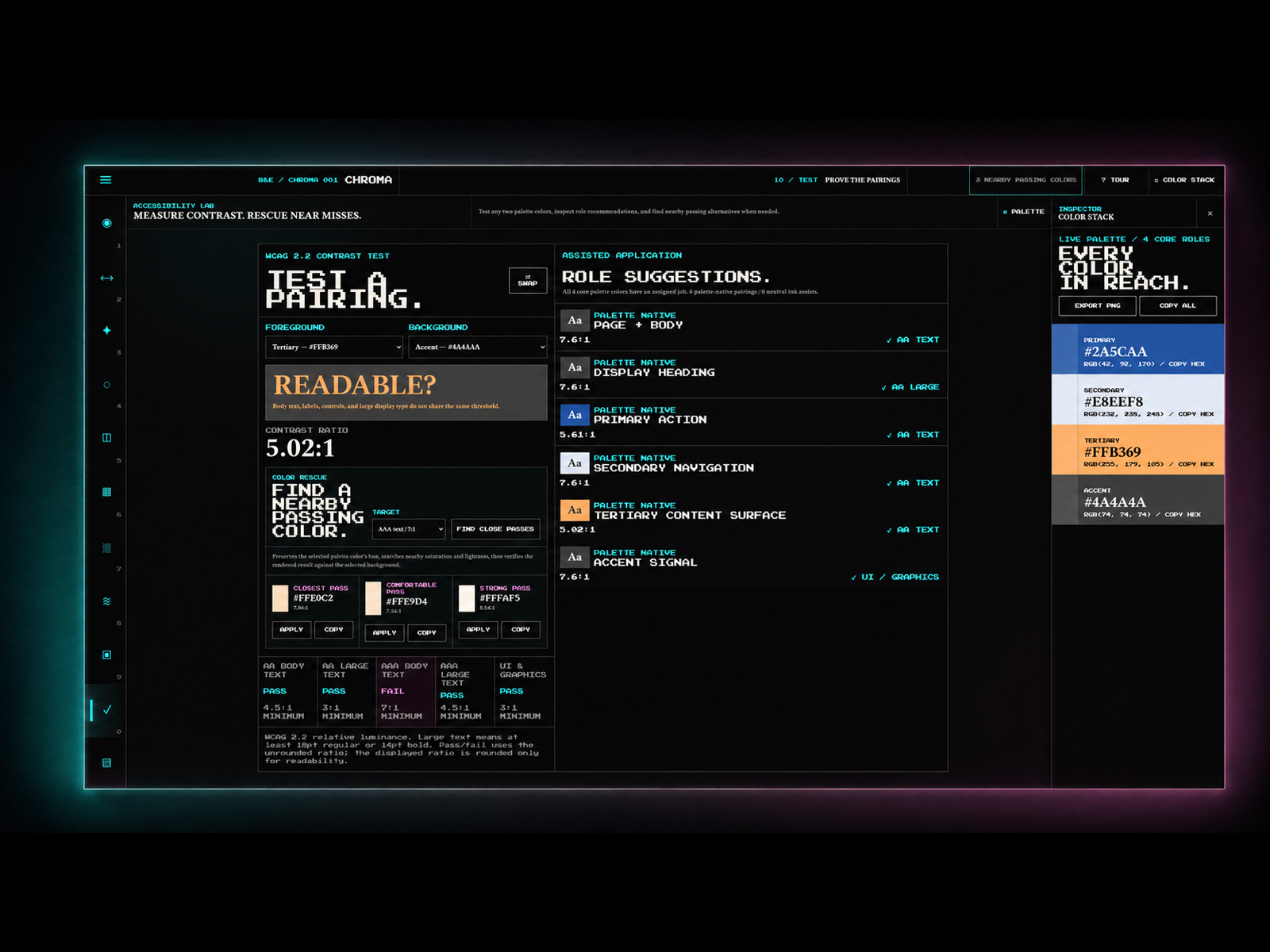Select the UI & Graphics result cell
The width and height of the screenshot is (1270, 952).
coord(524,691)
